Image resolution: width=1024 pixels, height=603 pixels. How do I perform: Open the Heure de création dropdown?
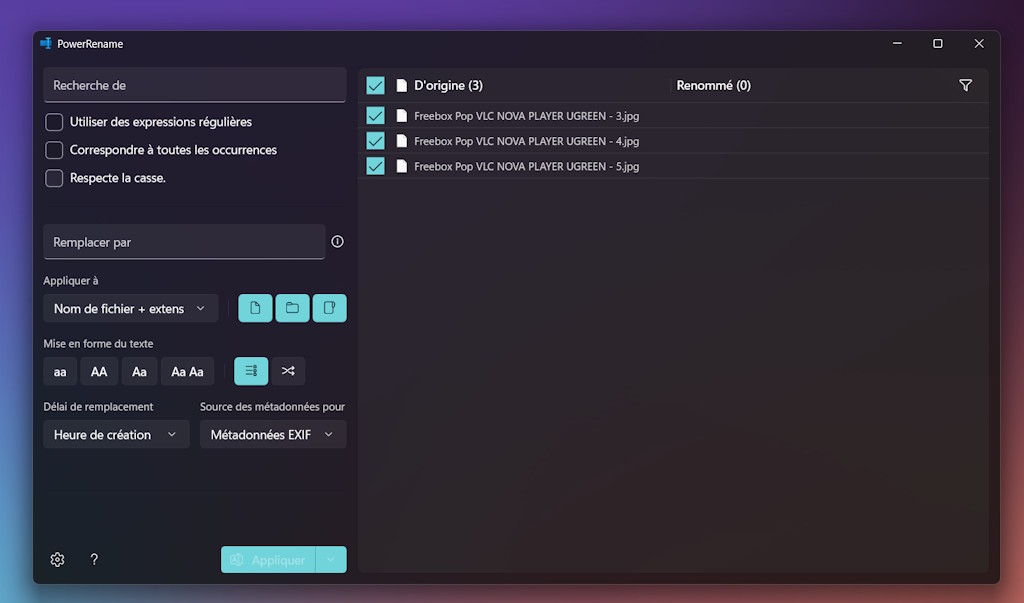coord(115,435)
